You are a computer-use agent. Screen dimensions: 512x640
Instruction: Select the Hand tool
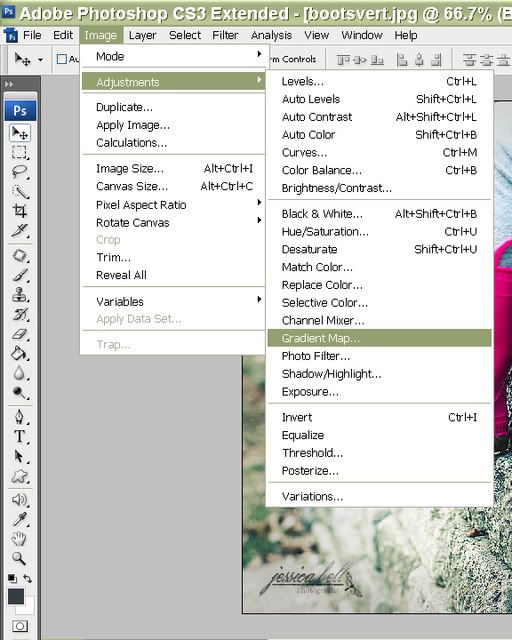click(x=20, y=539)
